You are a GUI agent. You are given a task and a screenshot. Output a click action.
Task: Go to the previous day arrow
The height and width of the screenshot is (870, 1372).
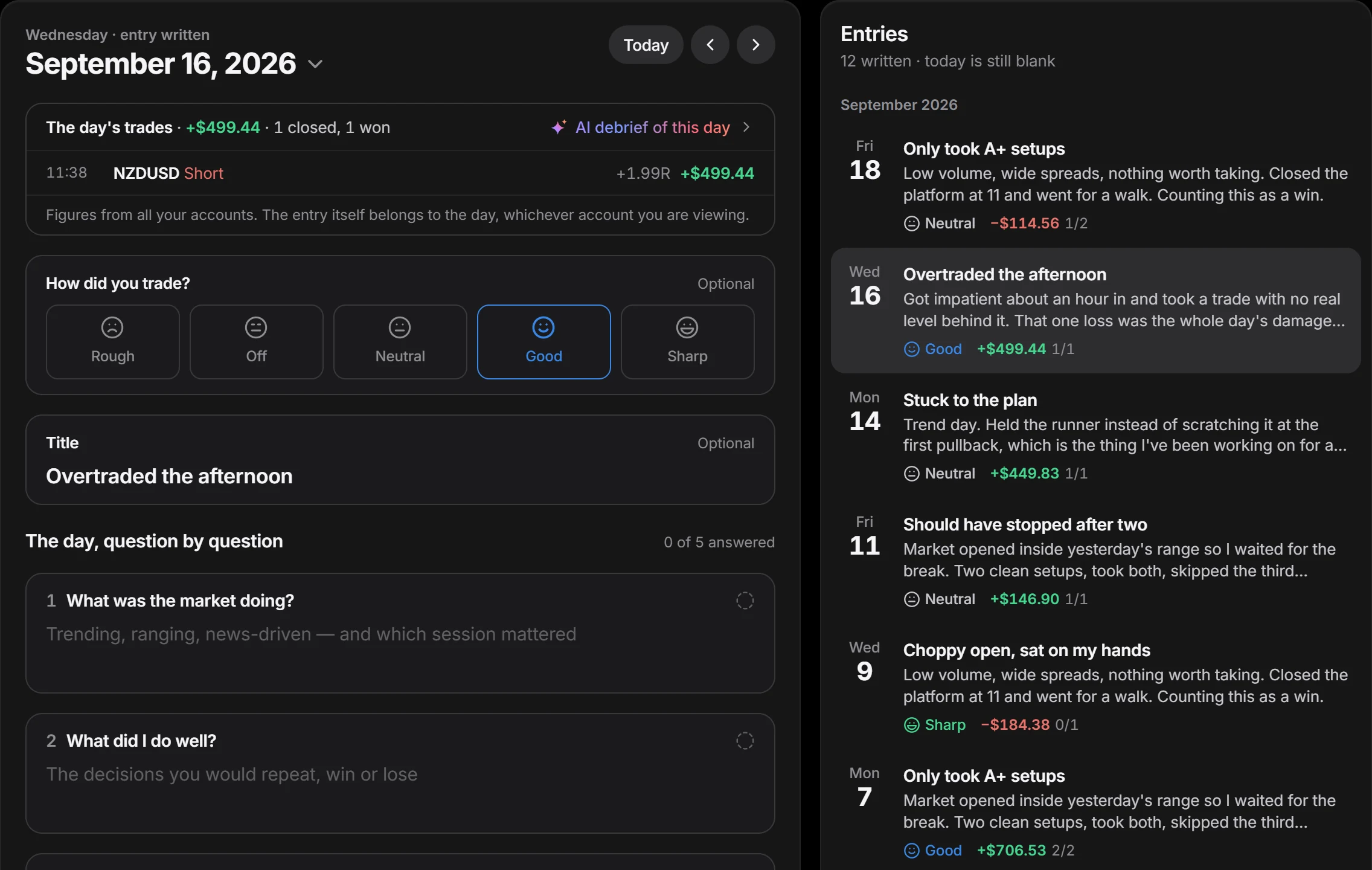710,45
